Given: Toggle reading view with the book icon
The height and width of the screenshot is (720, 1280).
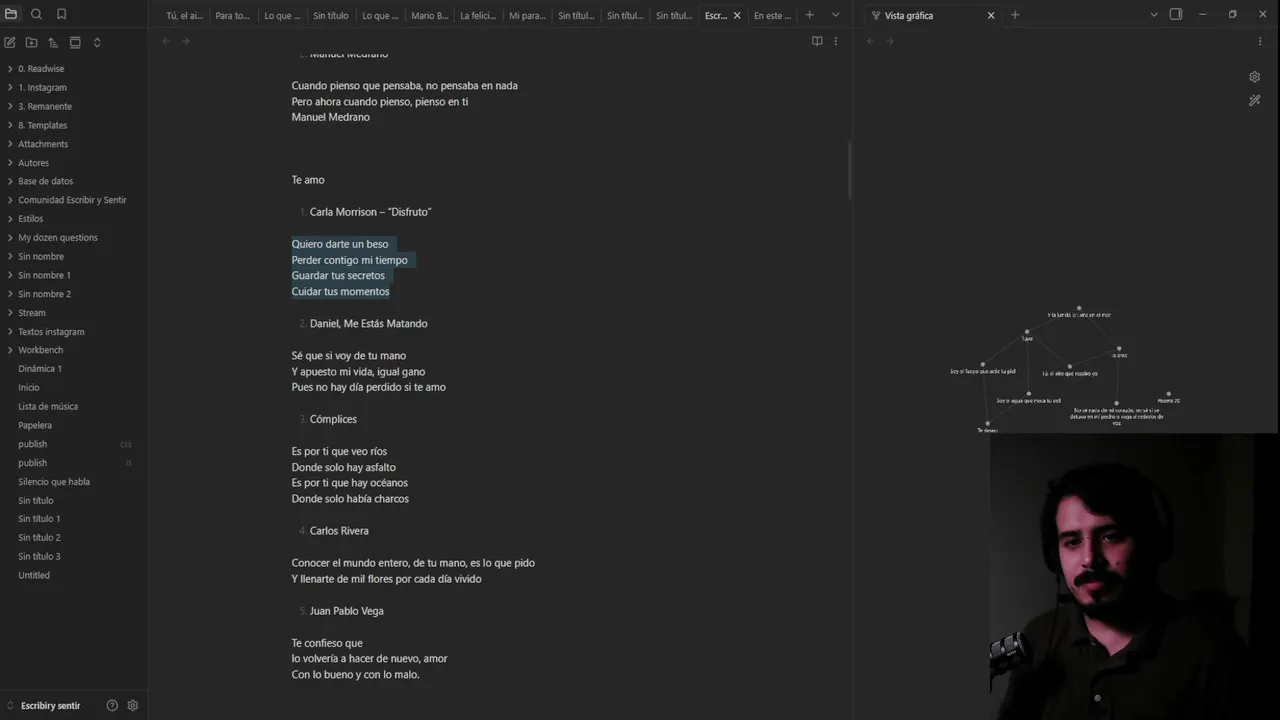Looking at the screenshot, I should click(x=817, y=41).
